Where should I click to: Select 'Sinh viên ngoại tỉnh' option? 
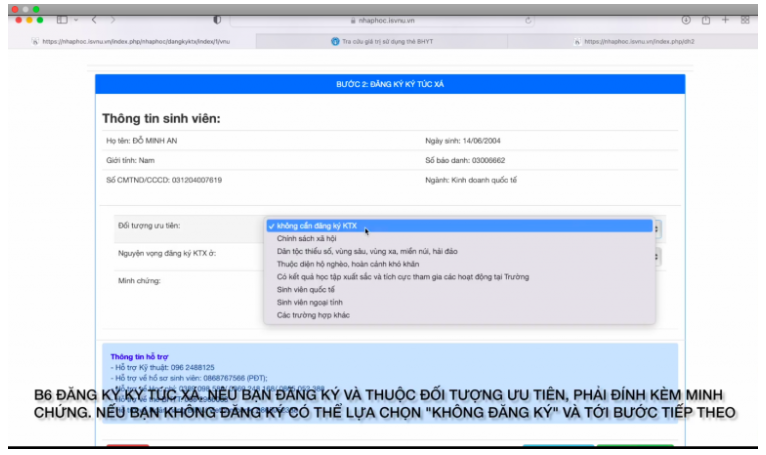click(459, 302)
